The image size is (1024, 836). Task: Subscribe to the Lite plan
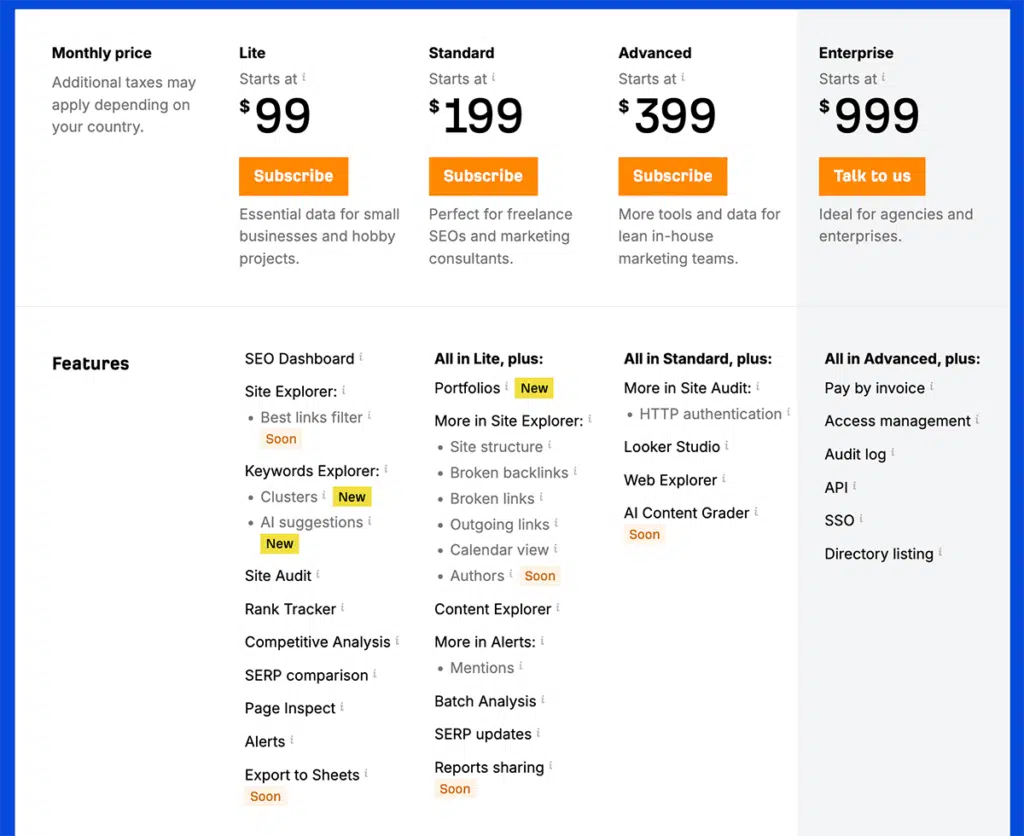point(292,176)
